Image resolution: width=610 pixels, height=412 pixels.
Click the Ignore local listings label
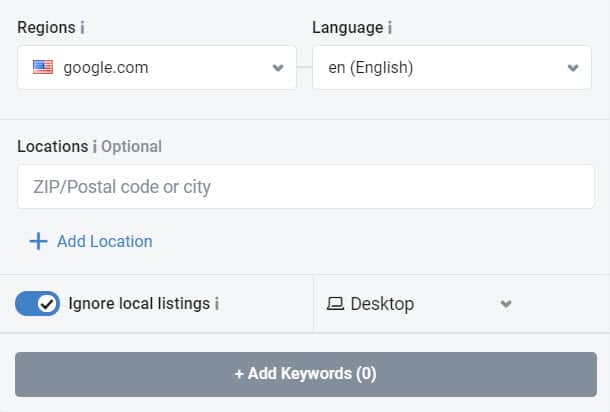pos(138,304)
